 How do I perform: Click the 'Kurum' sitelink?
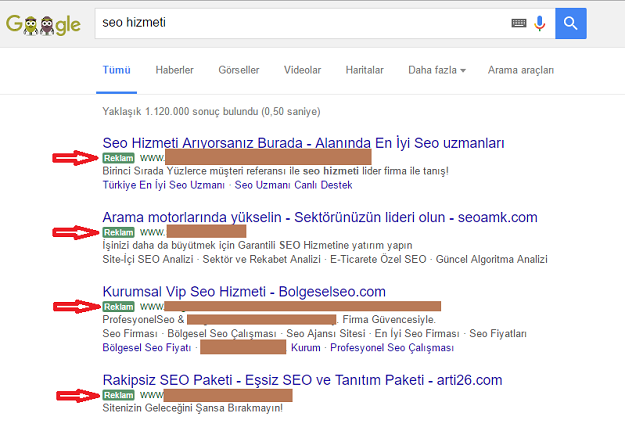coord(306,348)
